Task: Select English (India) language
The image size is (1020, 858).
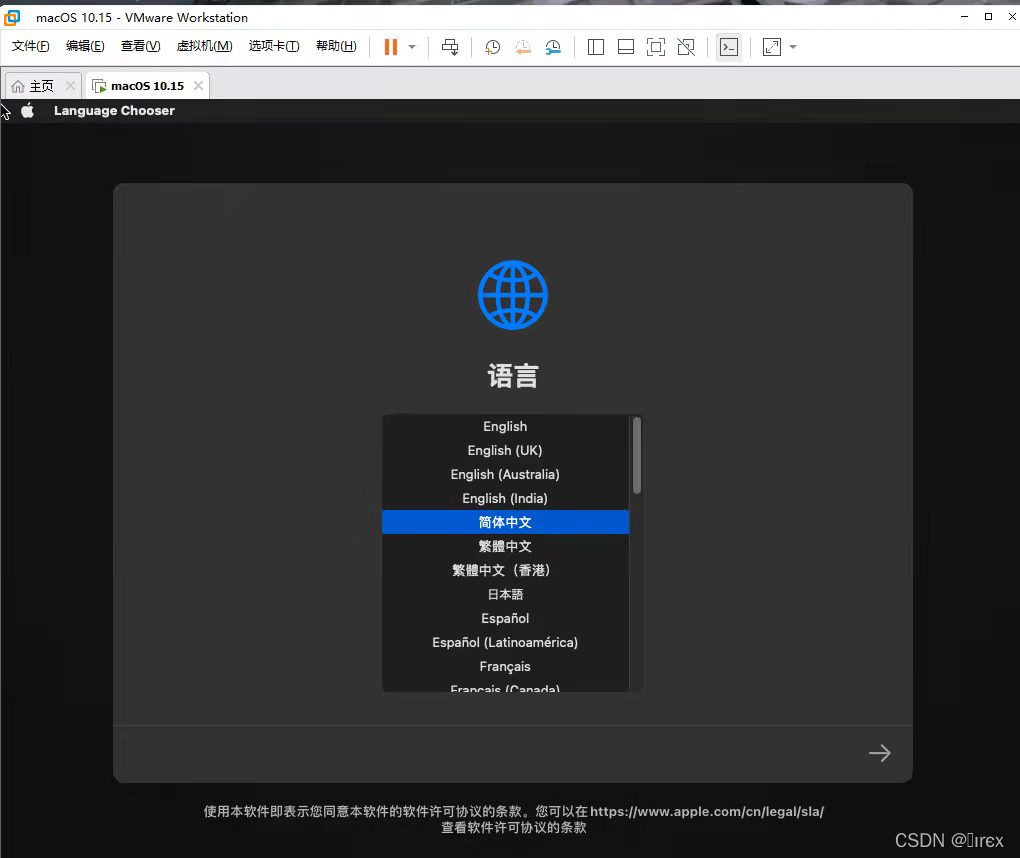Action: tap(505, 499)
